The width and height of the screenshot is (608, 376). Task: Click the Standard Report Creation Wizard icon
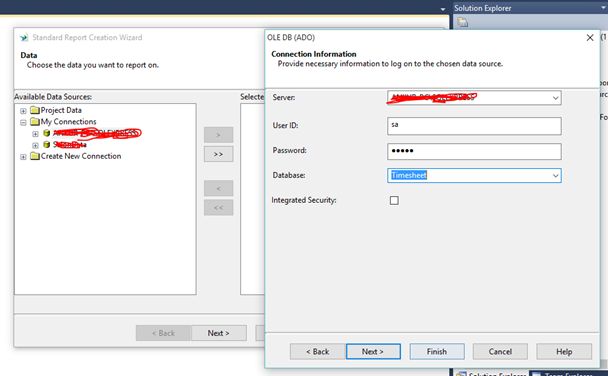point(24,38)
